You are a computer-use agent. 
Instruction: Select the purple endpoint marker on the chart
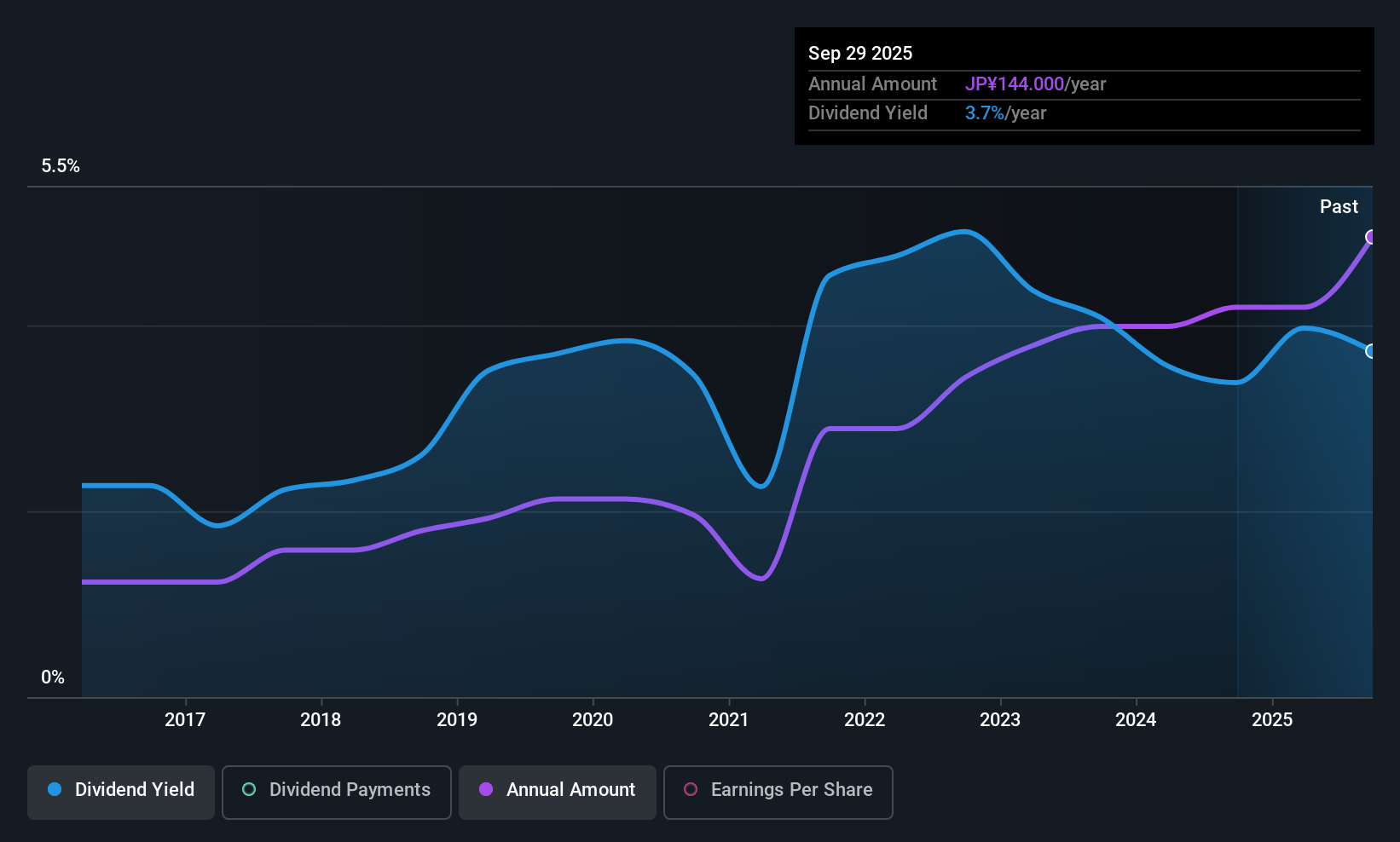pyautogui.click(x=1371, y=238)
